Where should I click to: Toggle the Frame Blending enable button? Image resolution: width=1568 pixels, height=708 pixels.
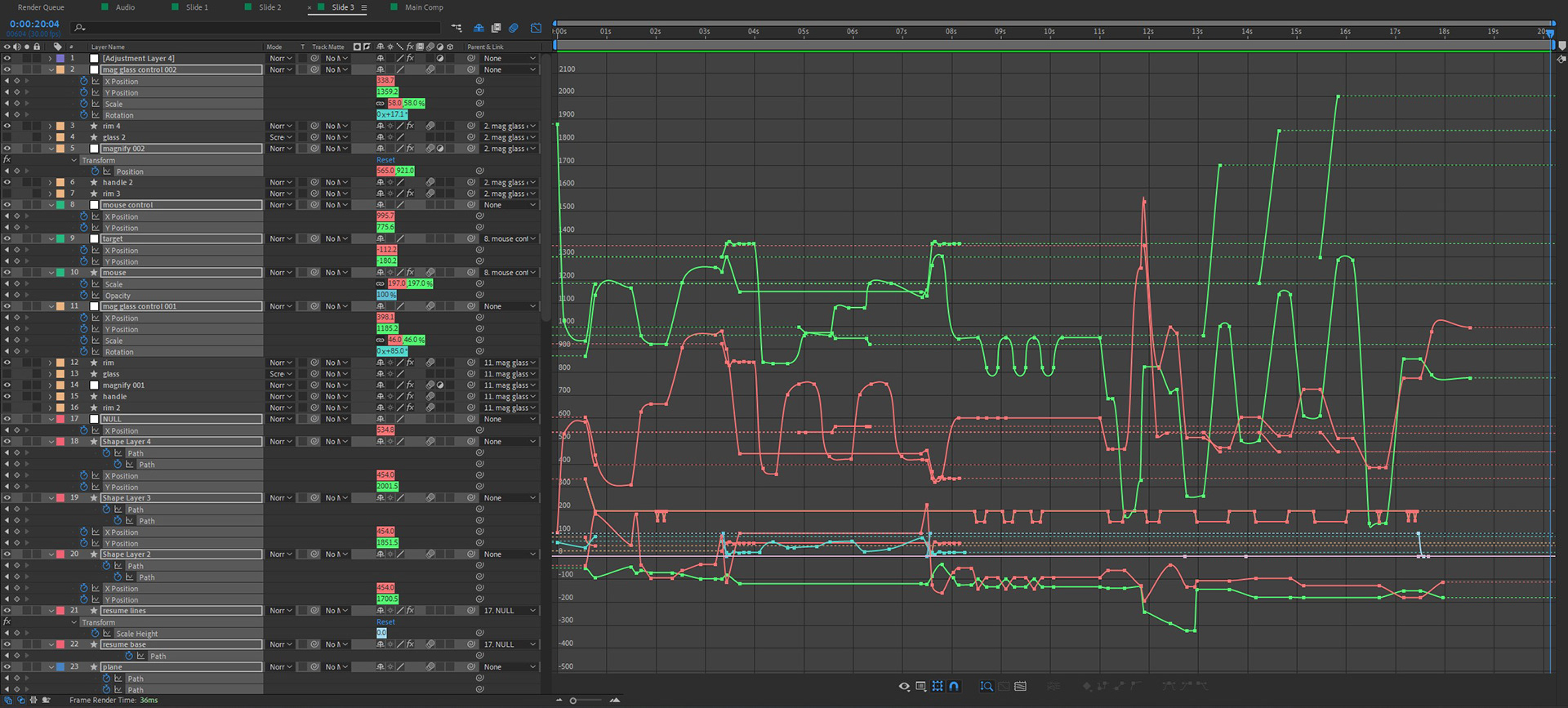coord(496,28)
